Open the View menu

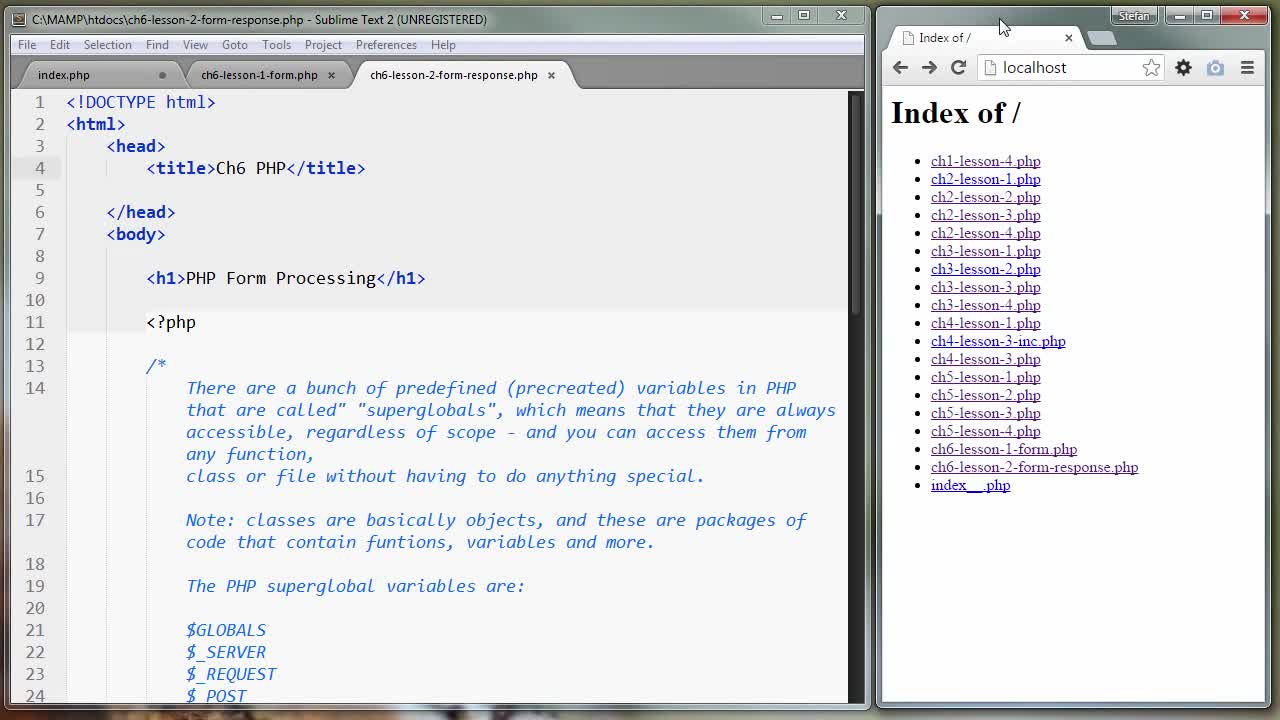[195, 45]
